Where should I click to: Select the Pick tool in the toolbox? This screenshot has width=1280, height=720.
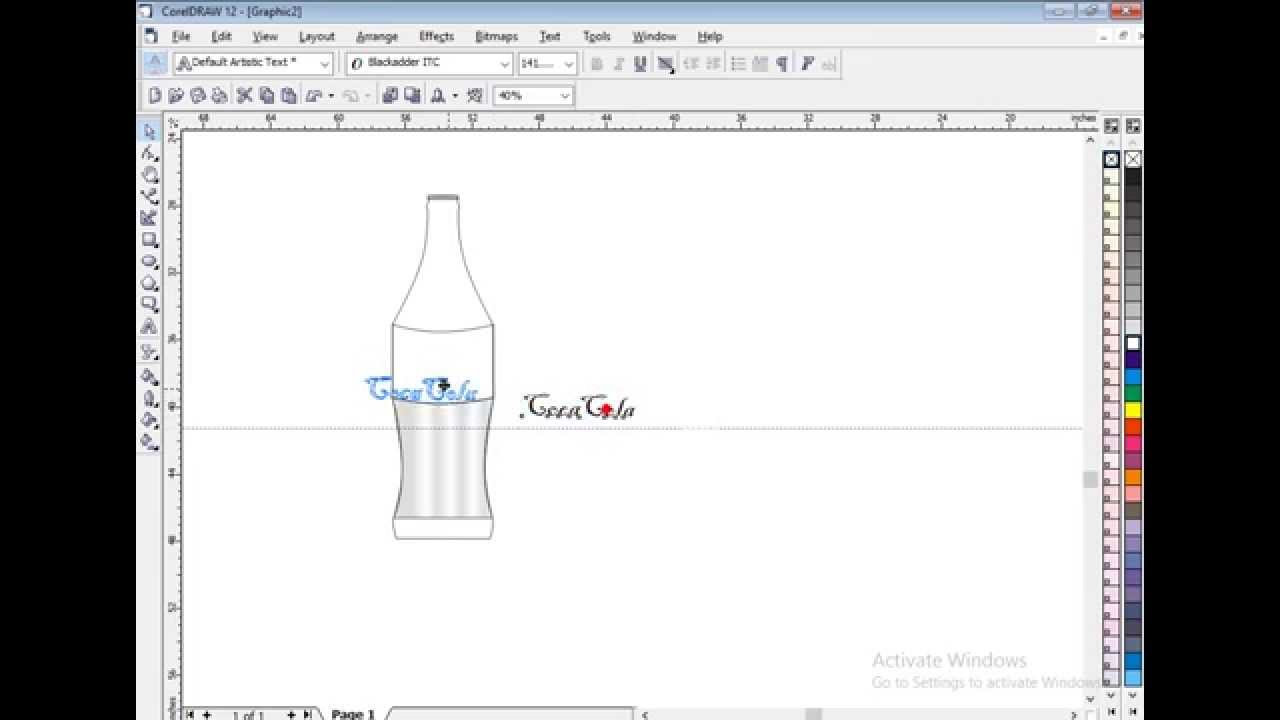(150, 131)
